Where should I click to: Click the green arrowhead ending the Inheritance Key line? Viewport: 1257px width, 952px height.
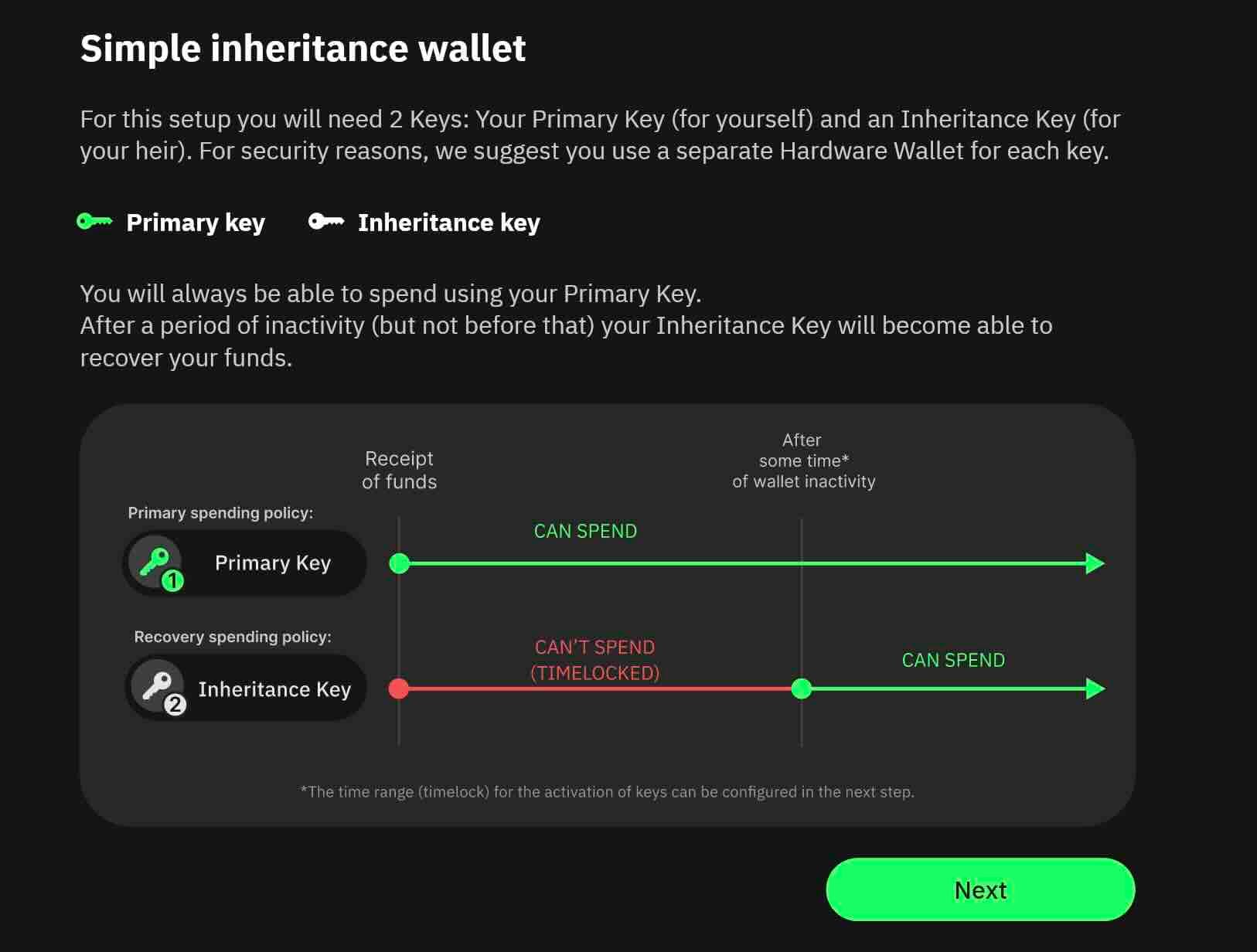click(x=1095, y=688)
